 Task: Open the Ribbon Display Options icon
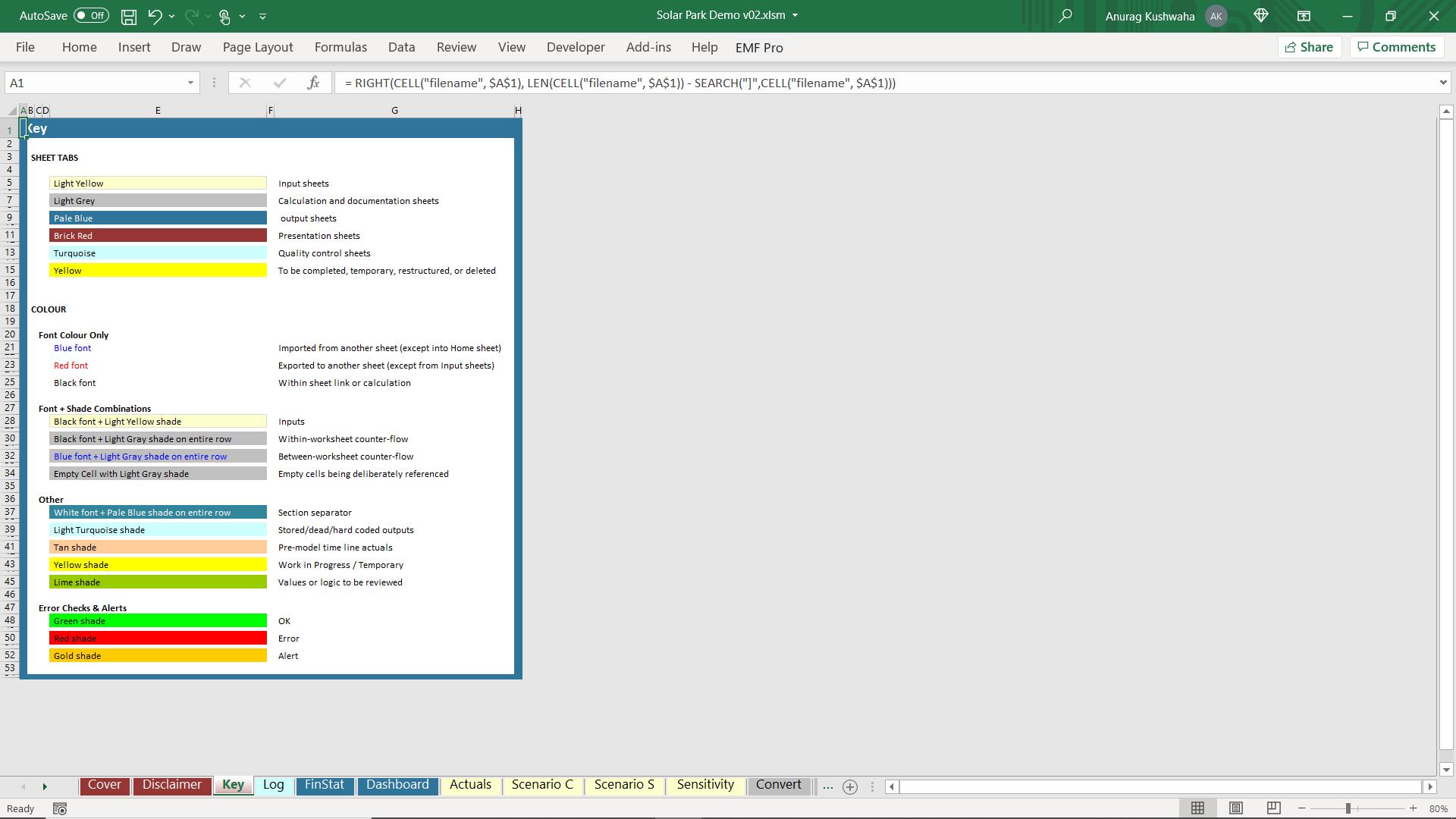[x=1304, y=16]
